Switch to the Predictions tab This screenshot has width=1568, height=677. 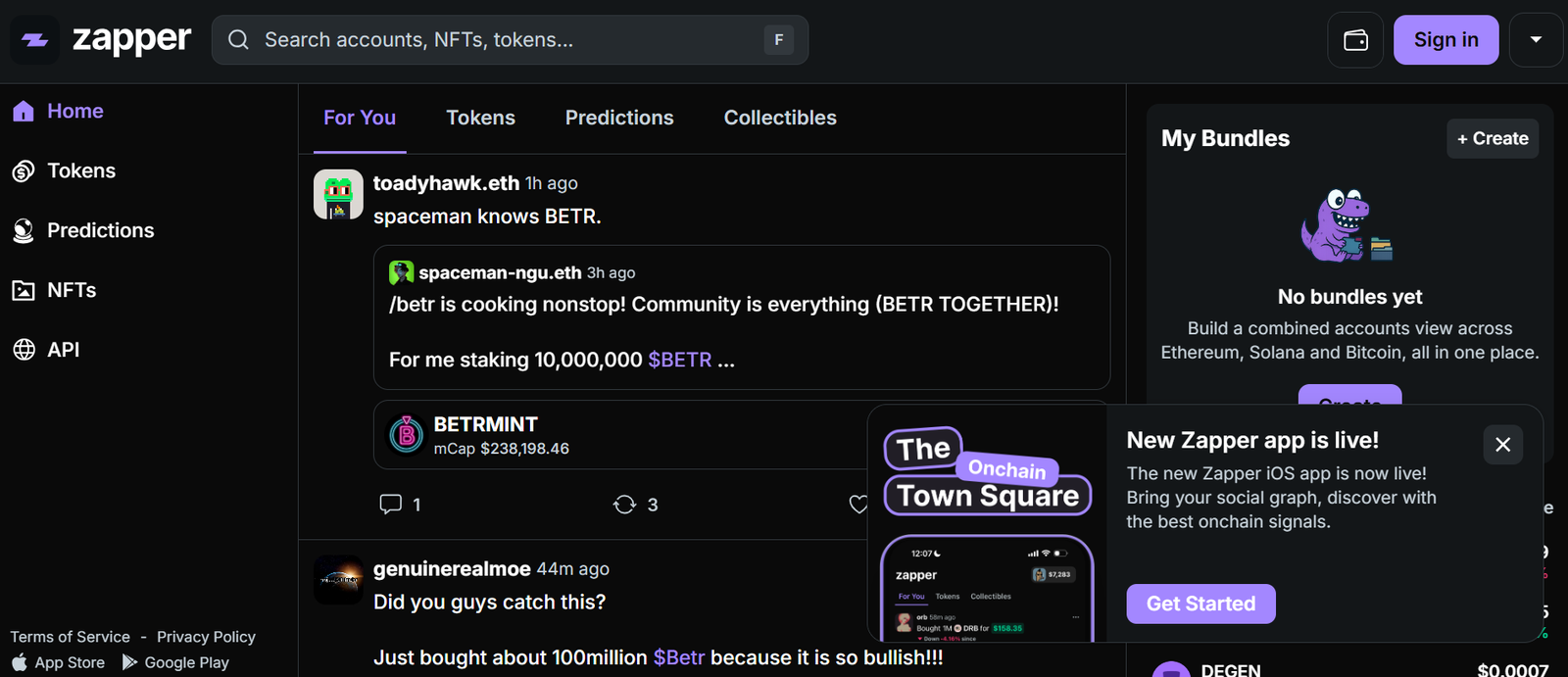click(619, 118)
